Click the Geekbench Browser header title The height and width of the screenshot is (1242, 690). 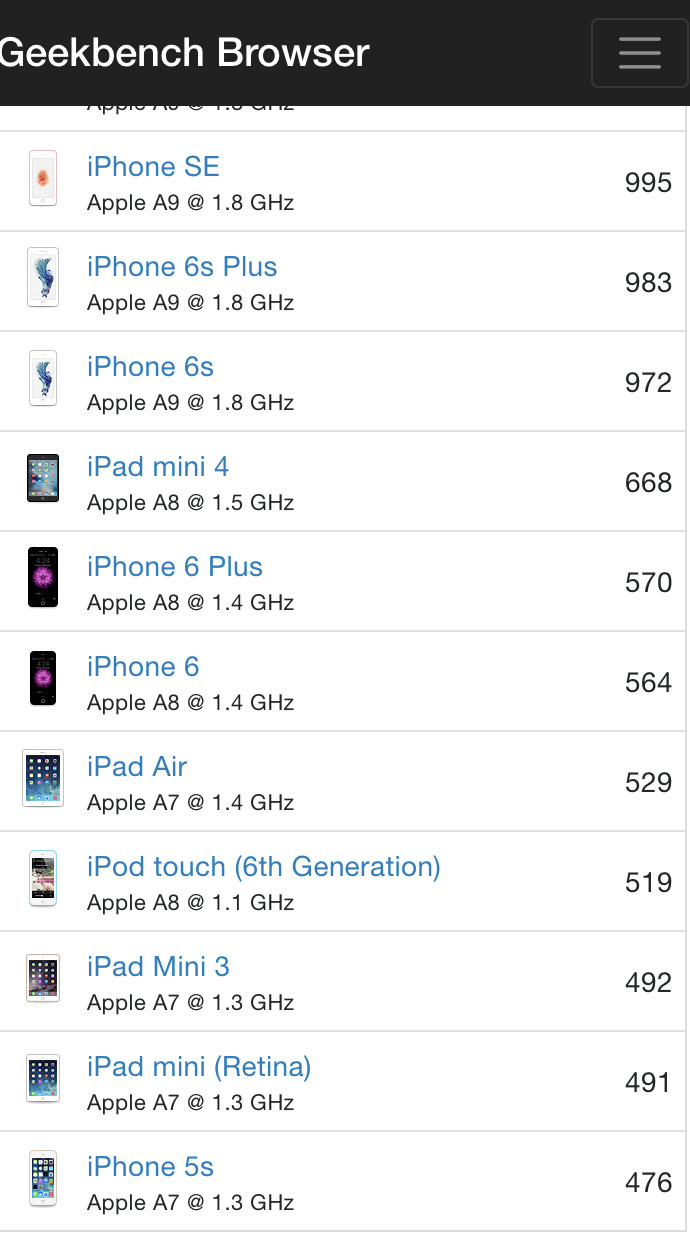point(185,52)
